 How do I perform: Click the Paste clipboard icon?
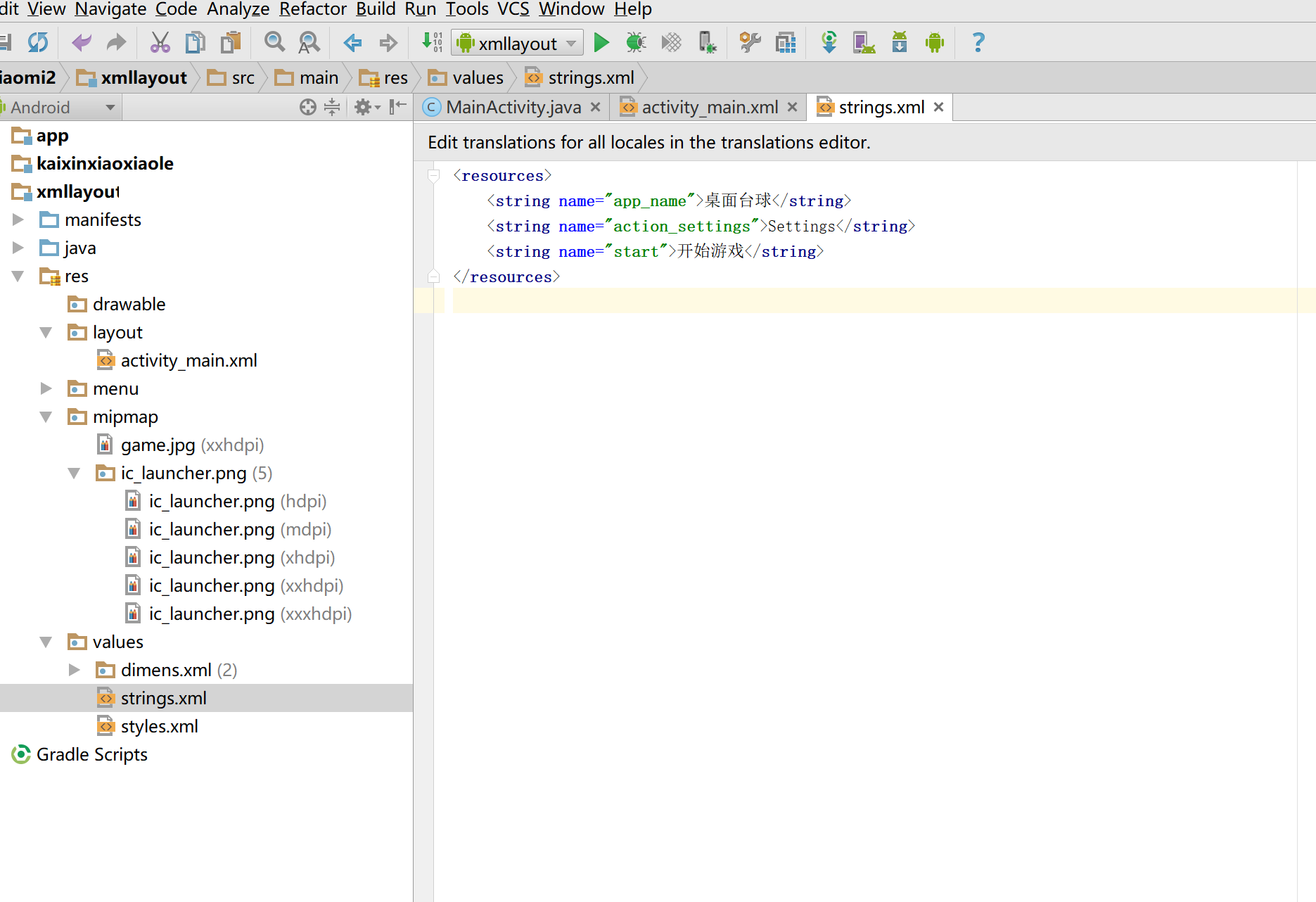coord(231,43)
